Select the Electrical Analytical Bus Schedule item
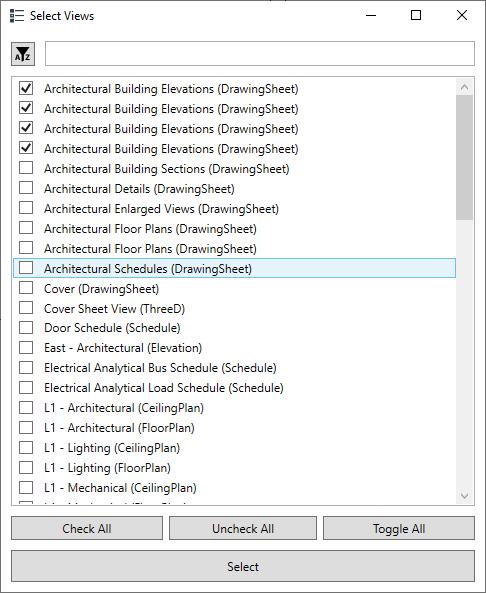The height and width of the screenshot is (593, 486). point(160,368)
